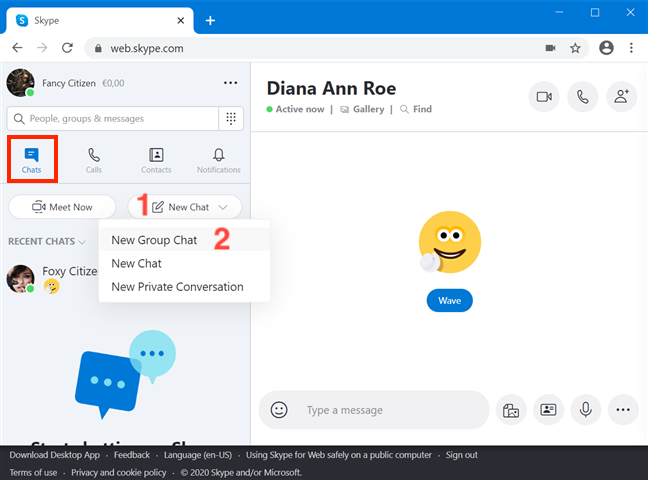
Task: Open the emoji picker smiley
Action: tap(279, 410)
